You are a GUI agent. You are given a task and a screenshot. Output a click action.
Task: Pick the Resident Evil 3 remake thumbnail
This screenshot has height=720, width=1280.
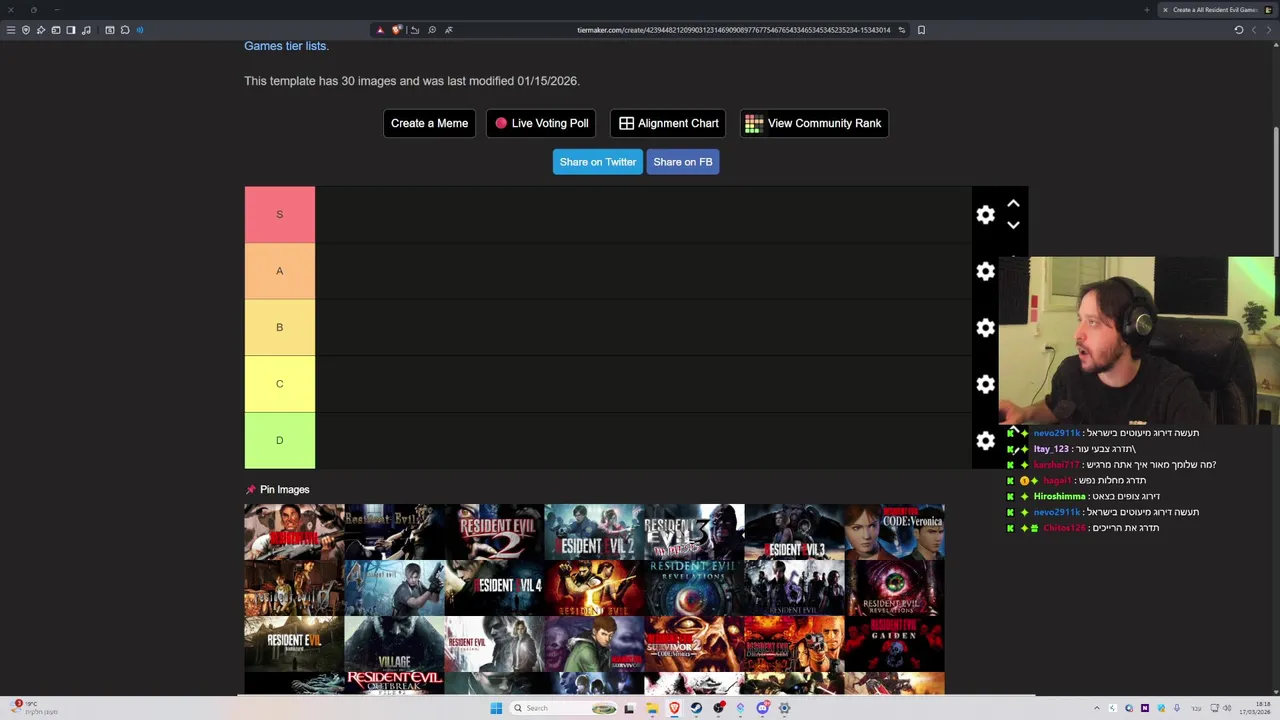click(794, 532)
